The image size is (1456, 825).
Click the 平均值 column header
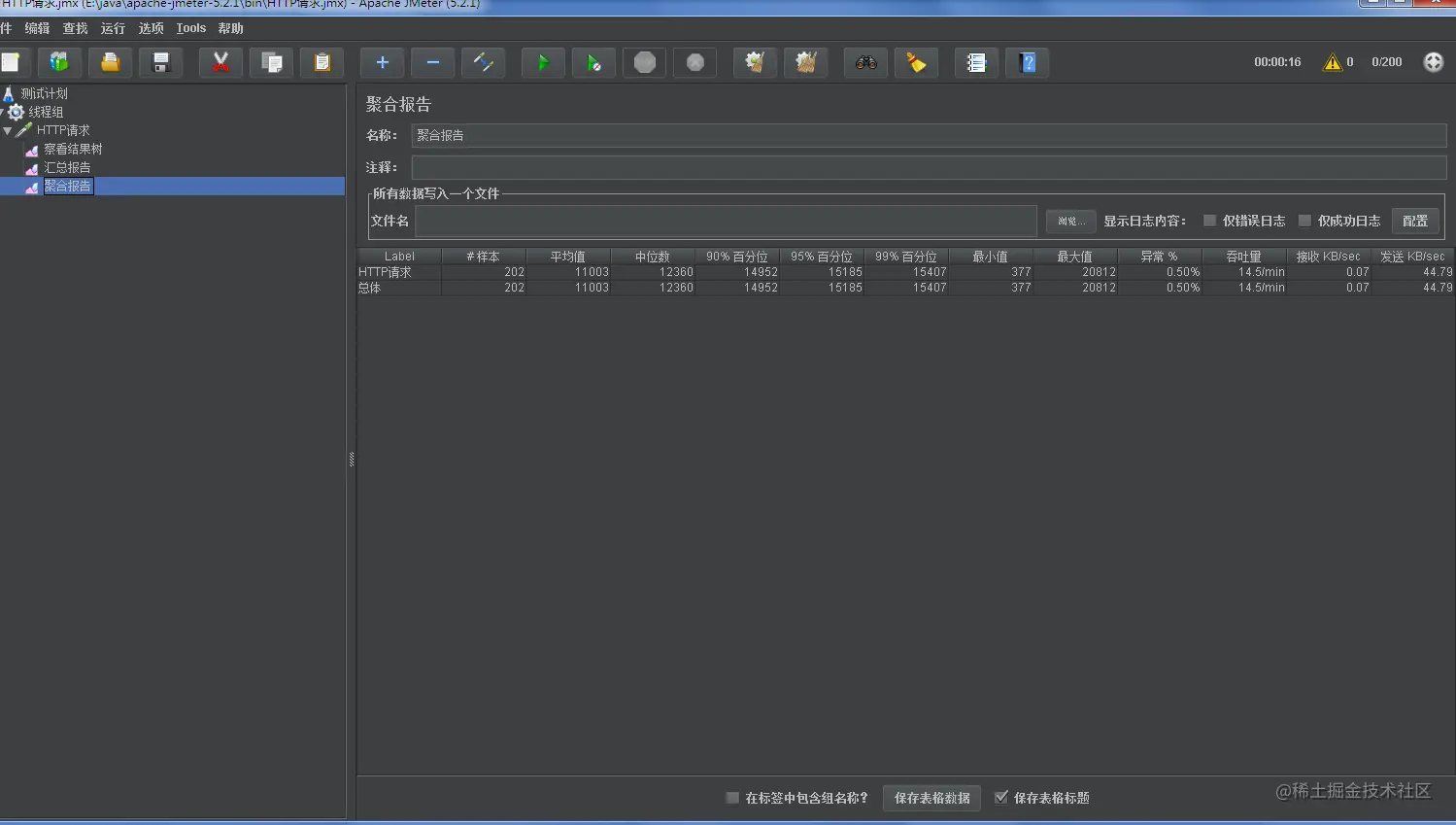click(567, 257)
